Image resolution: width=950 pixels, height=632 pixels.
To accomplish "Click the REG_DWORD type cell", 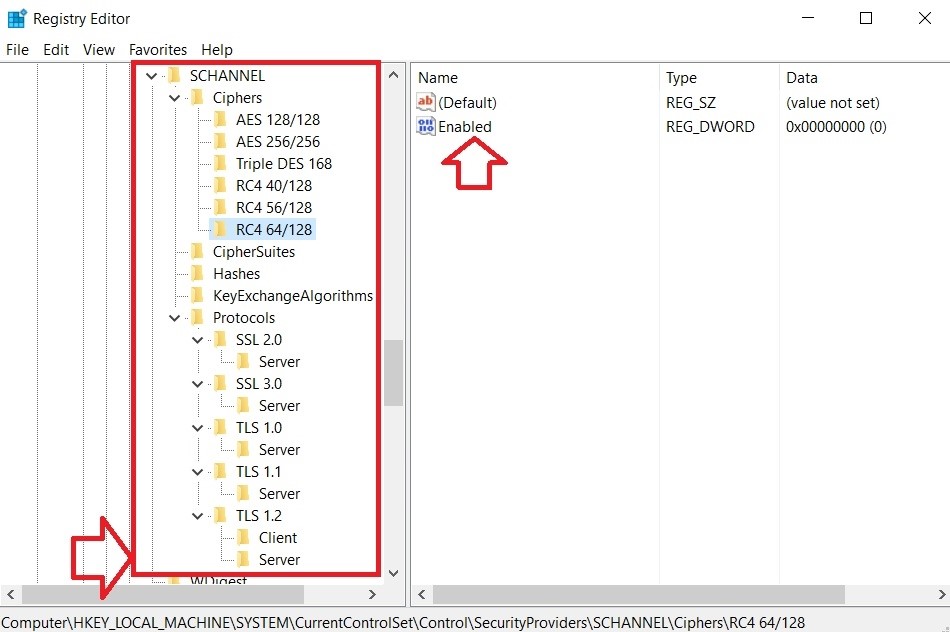I will point(710,127).
